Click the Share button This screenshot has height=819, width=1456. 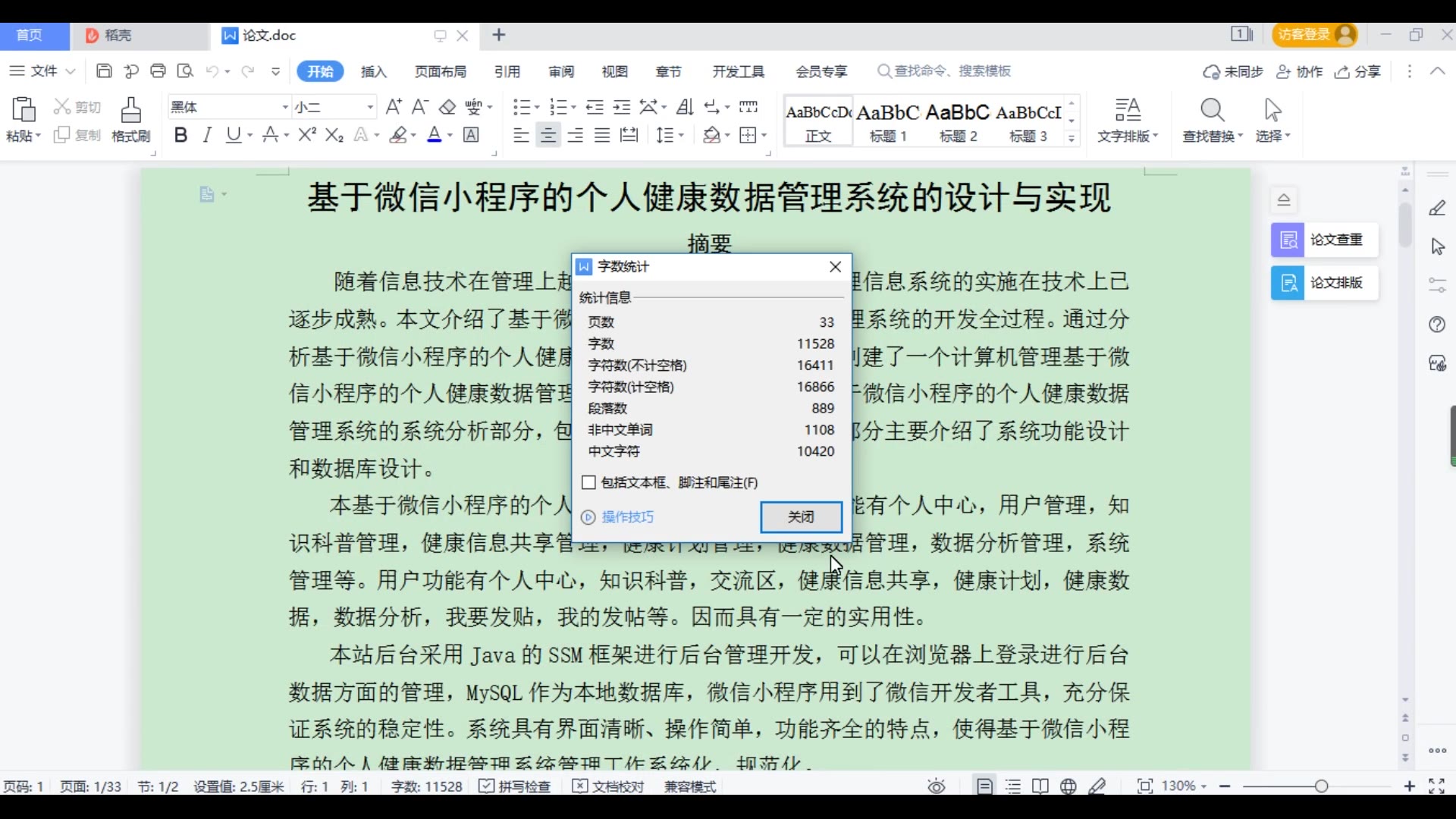1359,71
